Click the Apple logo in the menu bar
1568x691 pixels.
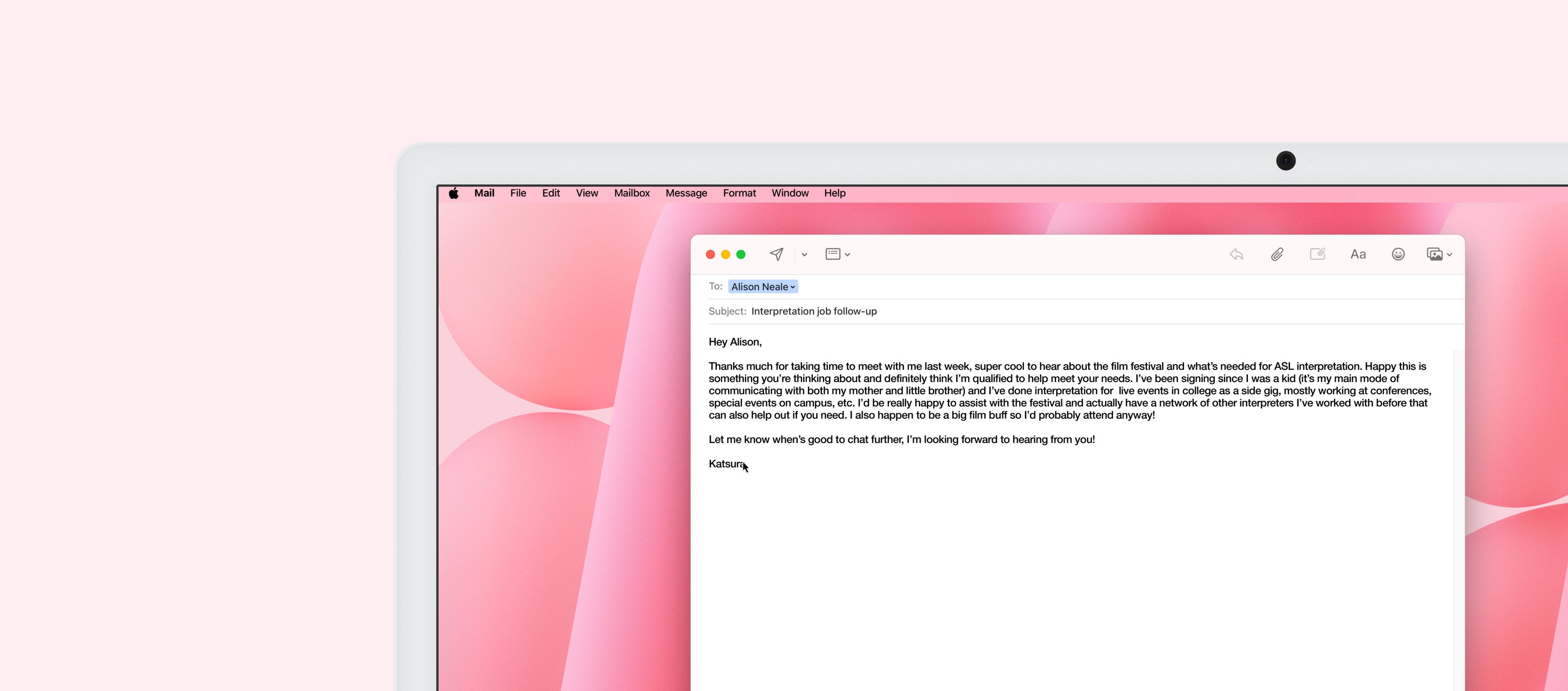[454, 193]
